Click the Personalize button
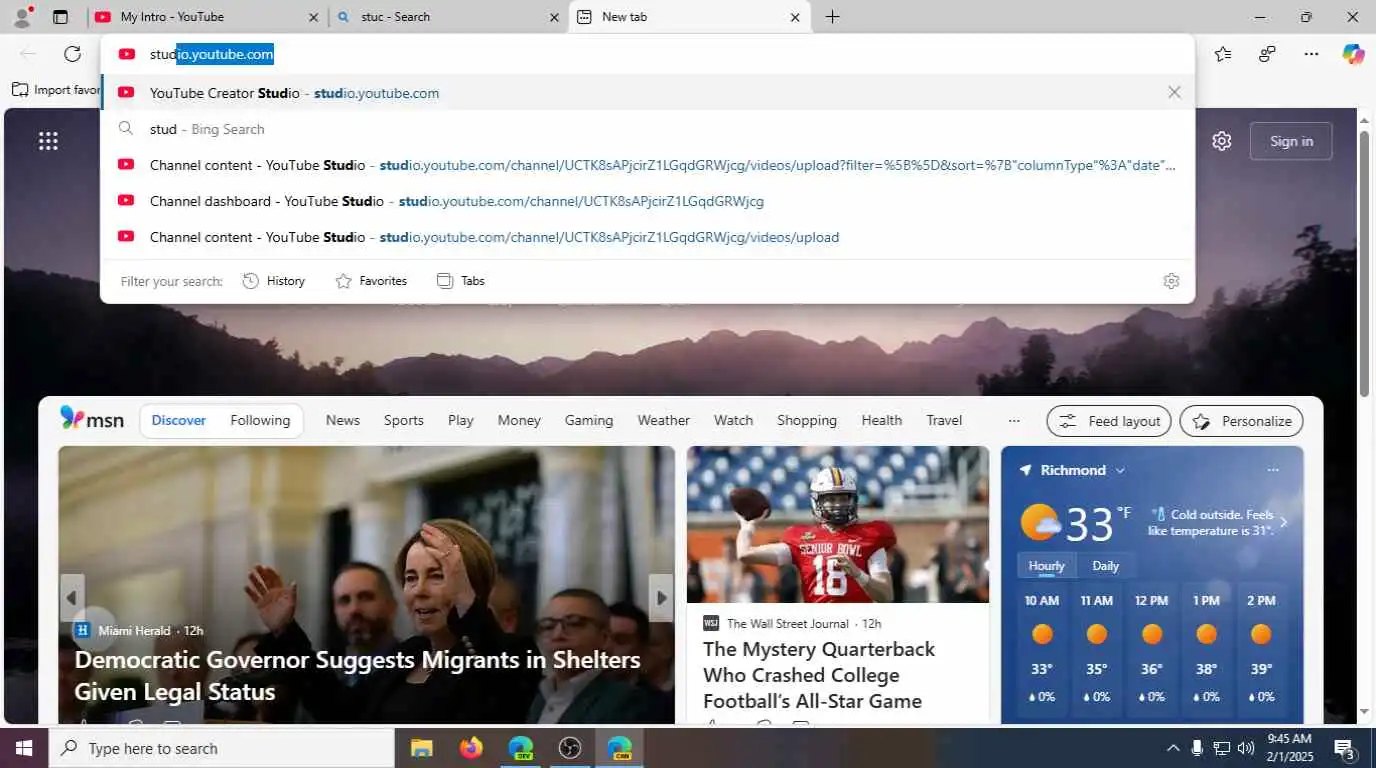 click(1241, 421)
